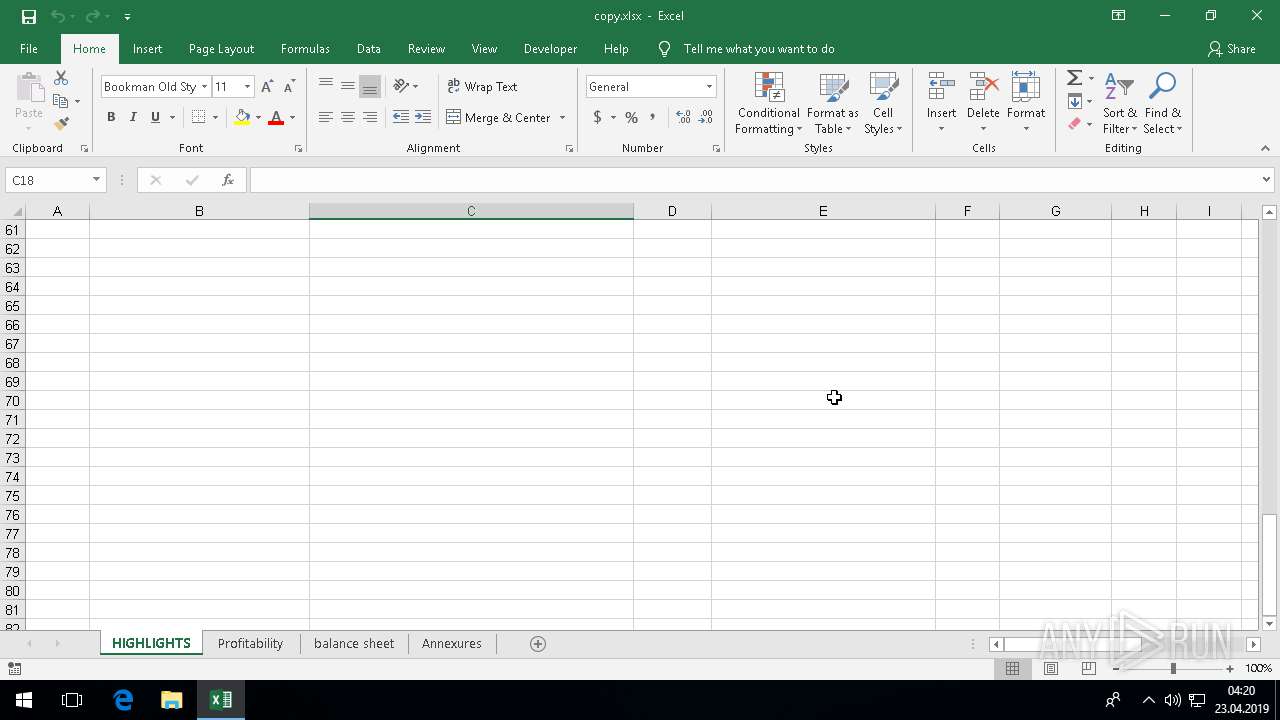
Task: Open Find & Select menu
Action: [1163, 103]
